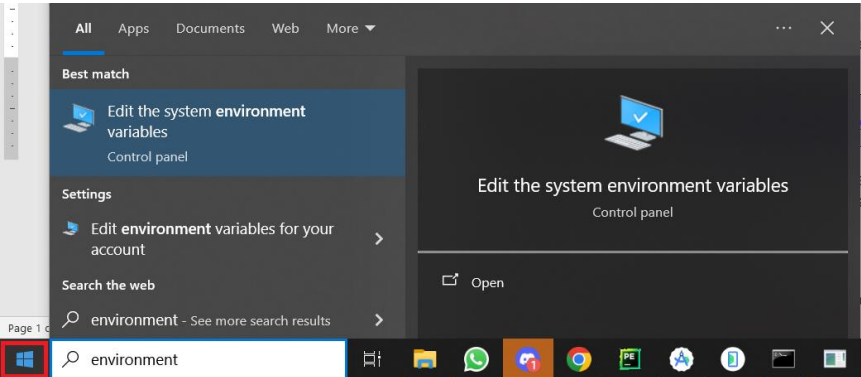
Task: Click Control panel label under best match
Action: [147, 157]
